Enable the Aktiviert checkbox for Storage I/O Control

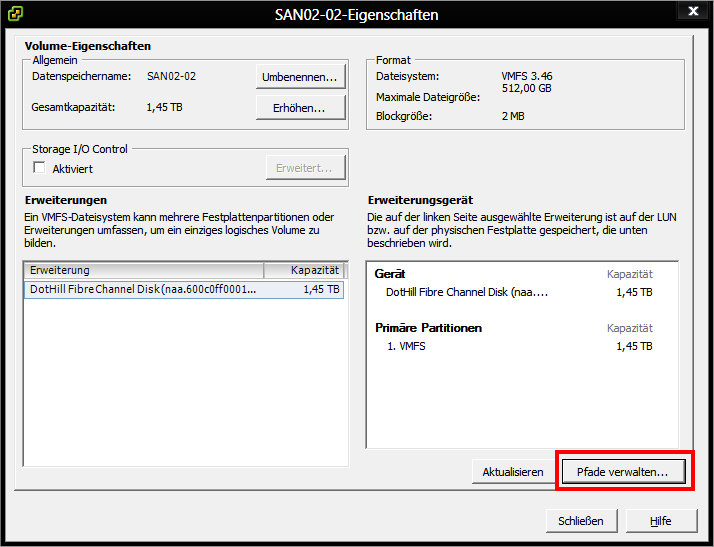(40, 168)
